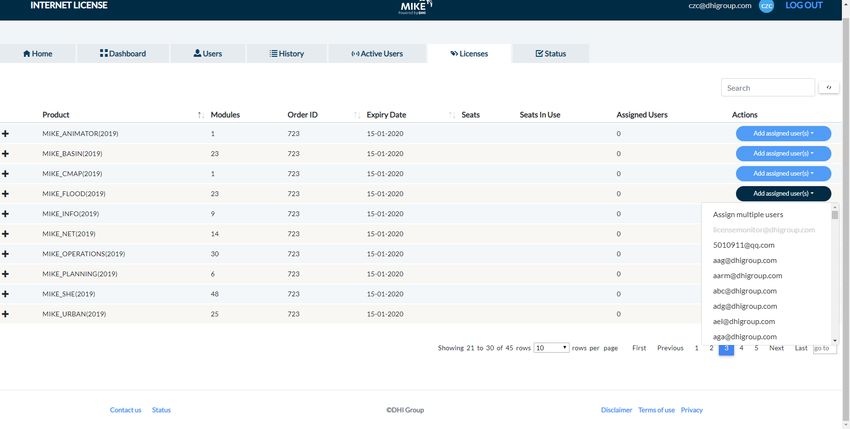Open Add assigned user(s) for MIKE_CMAP
Image resolution: width=850 pixels, height=429 pixels.
click(783, 174)
